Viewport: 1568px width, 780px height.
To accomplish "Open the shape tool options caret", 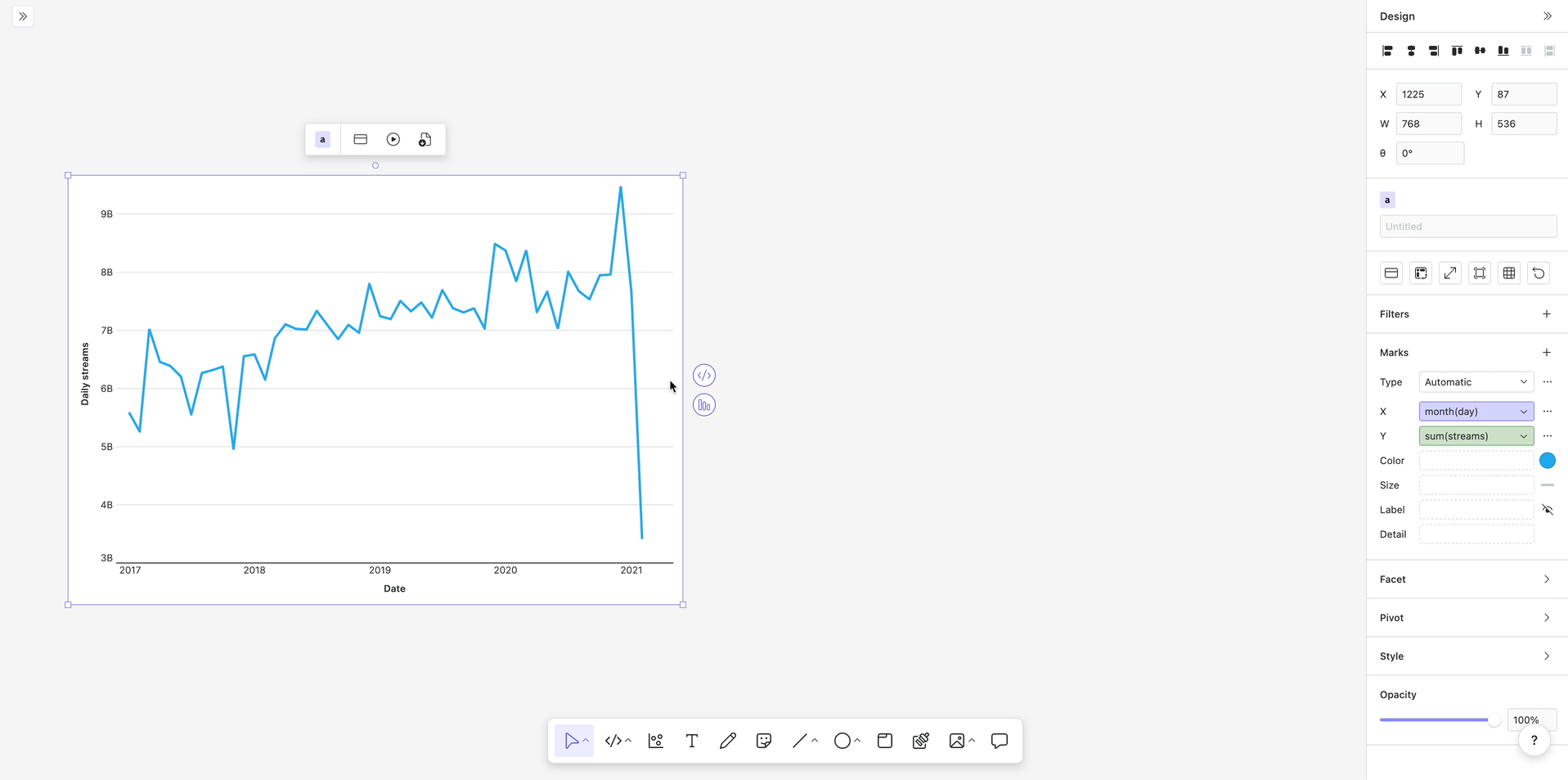I will click(857, 742).
